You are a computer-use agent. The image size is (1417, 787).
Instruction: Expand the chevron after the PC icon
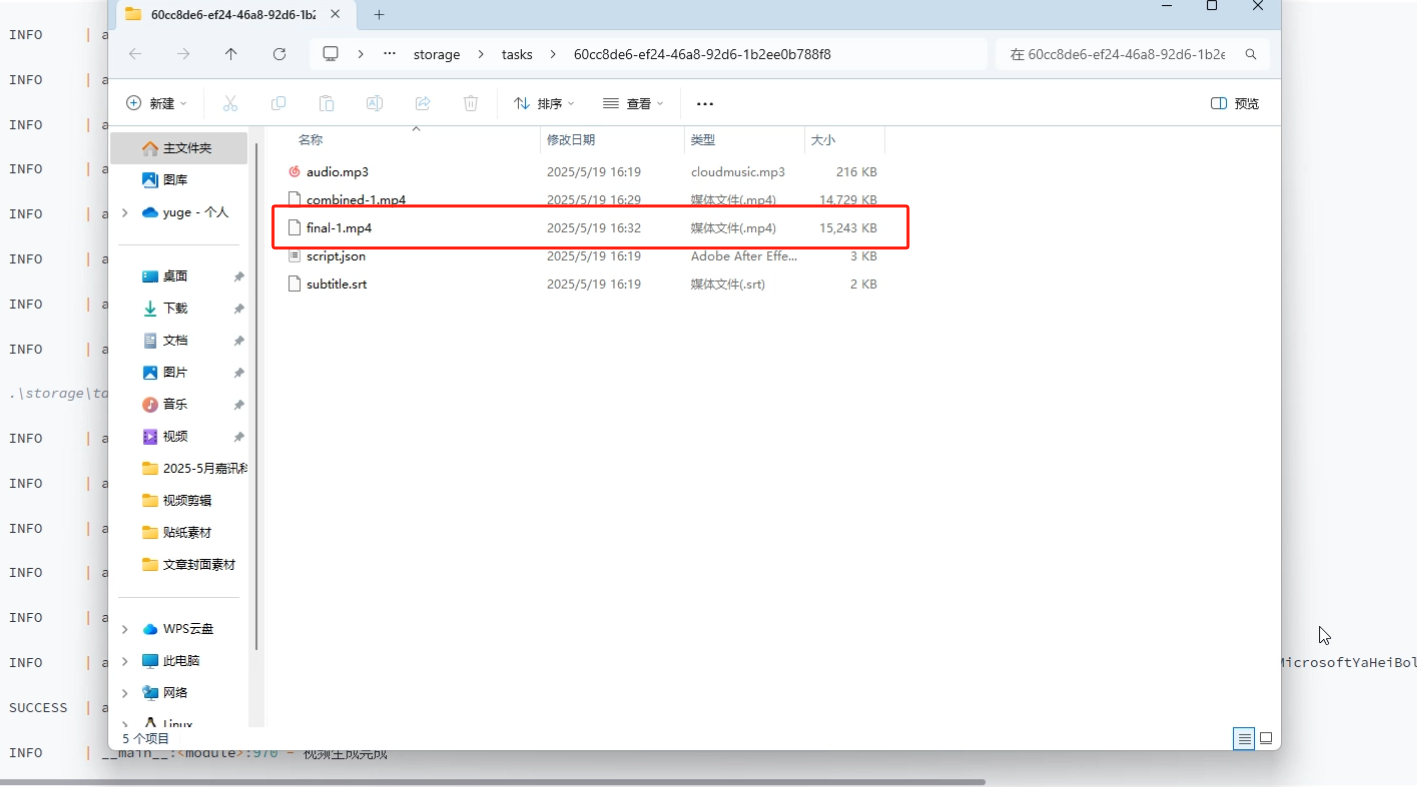tap(361, 54)
